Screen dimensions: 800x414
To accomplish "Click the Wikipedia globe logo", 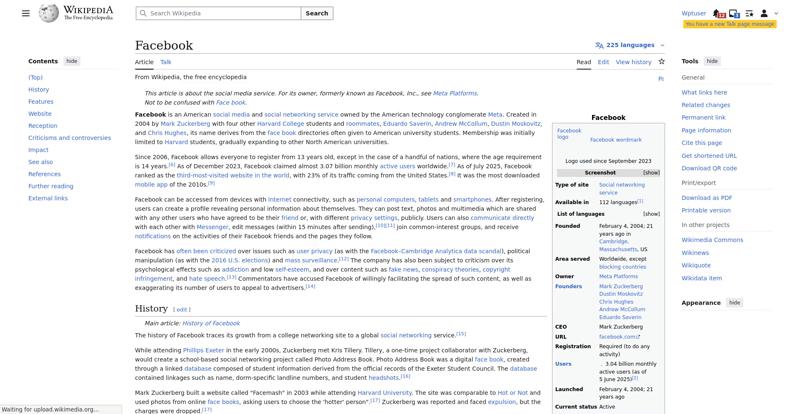I will [49, 13].
